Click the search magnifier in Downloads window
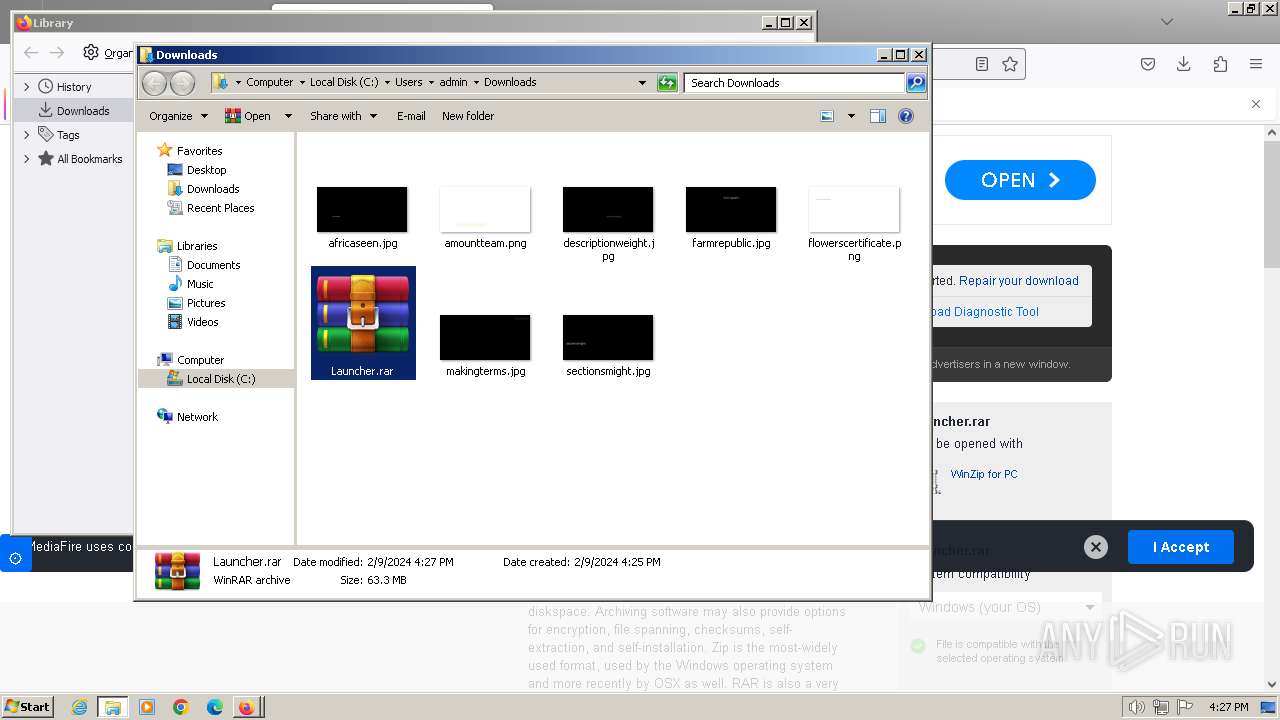 coord(916,83)
